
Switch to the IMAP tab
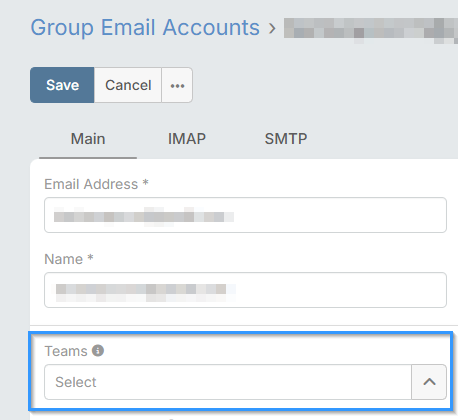187,139
